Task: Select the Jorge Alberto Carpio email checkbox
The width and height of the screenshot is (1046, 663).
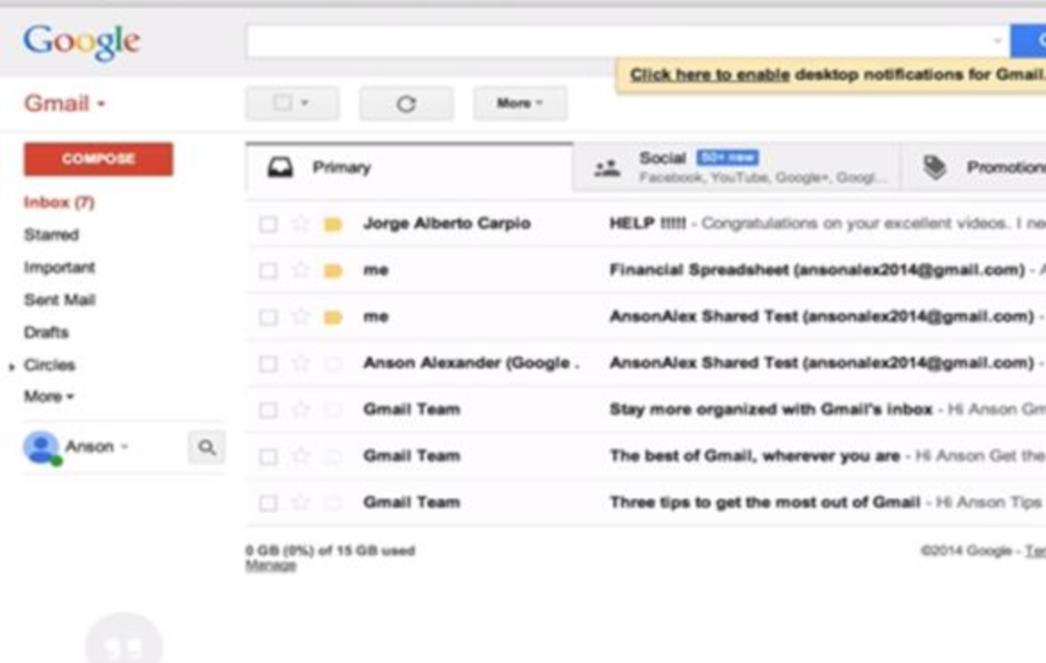Action: point(268,224)
